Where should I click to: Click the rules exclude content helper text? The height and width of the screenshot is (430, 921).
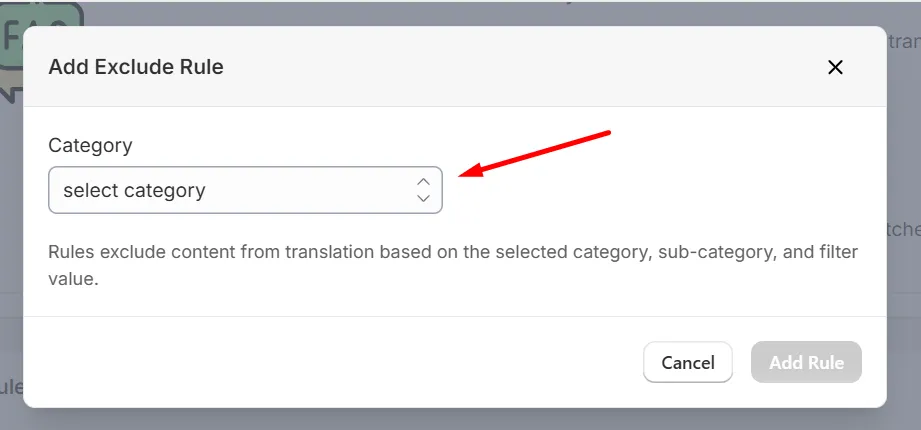(x=453, y=265)
